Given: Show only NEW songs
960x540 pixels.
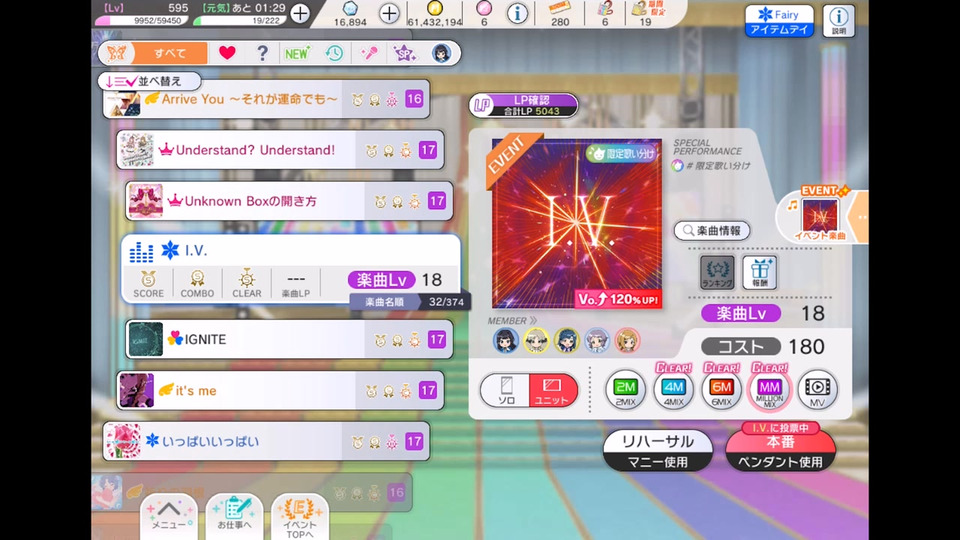Looking at the screenshot, I should point(297,53).
